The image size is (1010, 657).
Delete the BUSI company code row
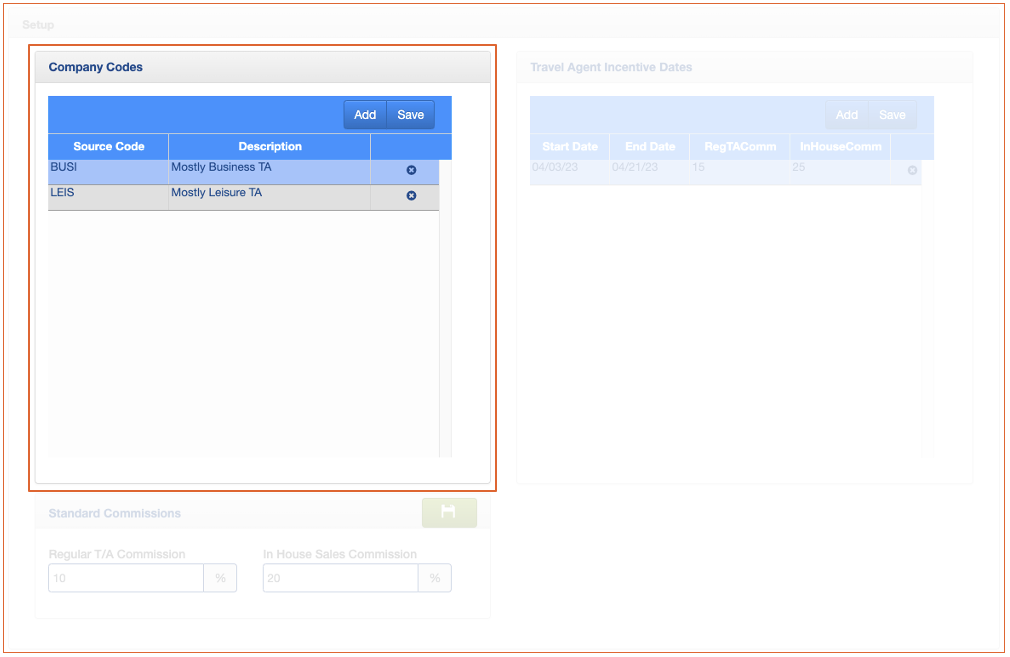pos(411,171)
